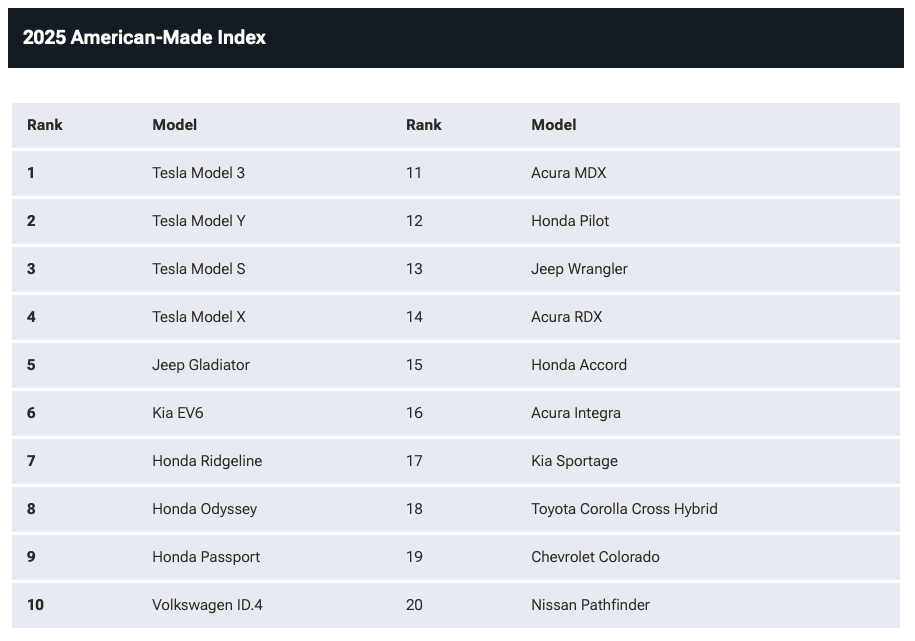
Task: Select the Jeep Wrangler entry
Action: click(579, 269)
